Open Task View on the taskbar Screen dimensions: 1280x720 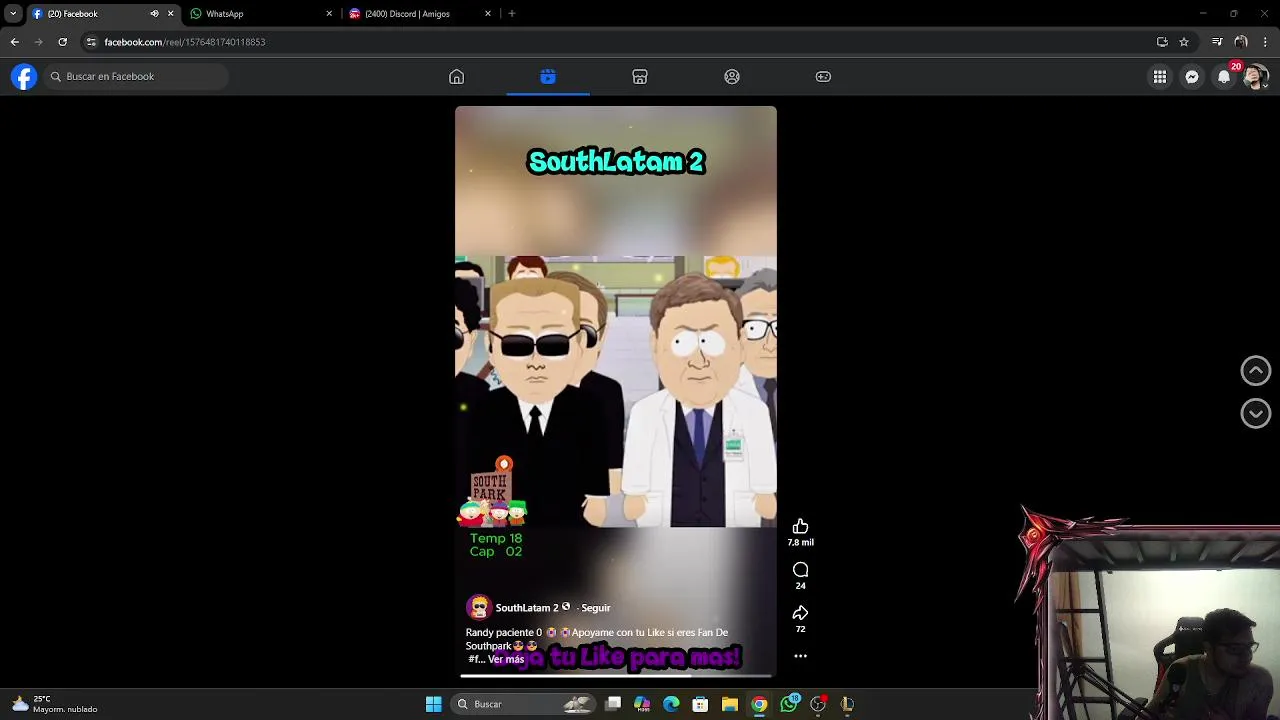(613, 704)
